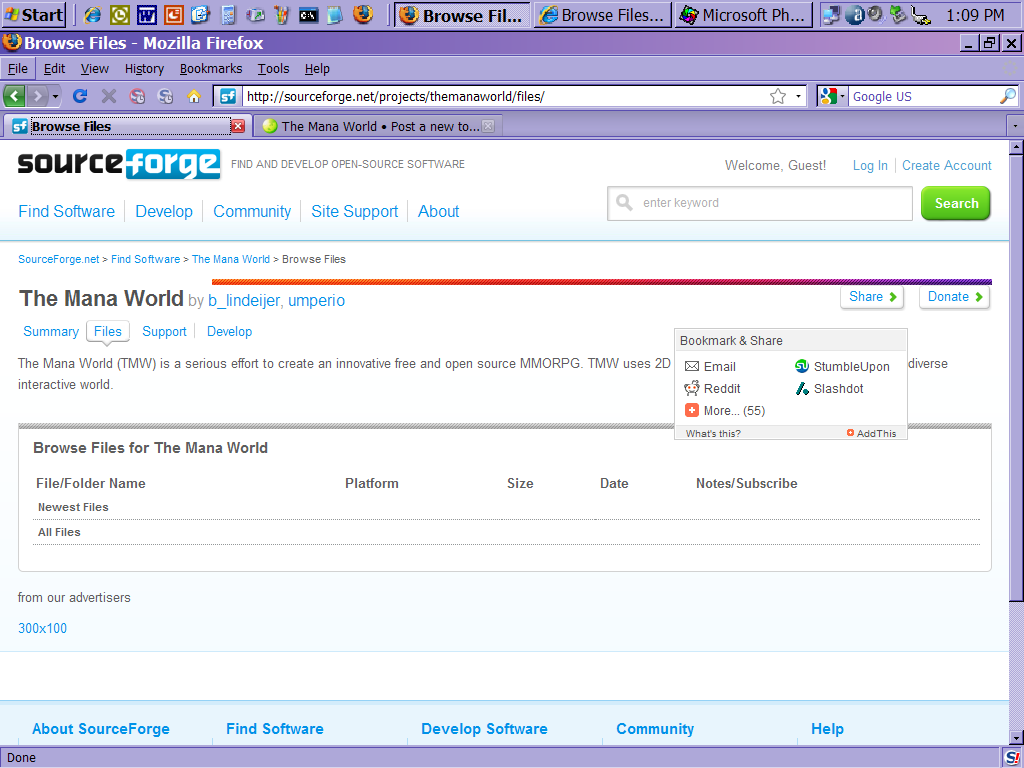The width and height of the screenshot is (1024, 768).
Task: Open the About navigation link
Action: point(439,212)
